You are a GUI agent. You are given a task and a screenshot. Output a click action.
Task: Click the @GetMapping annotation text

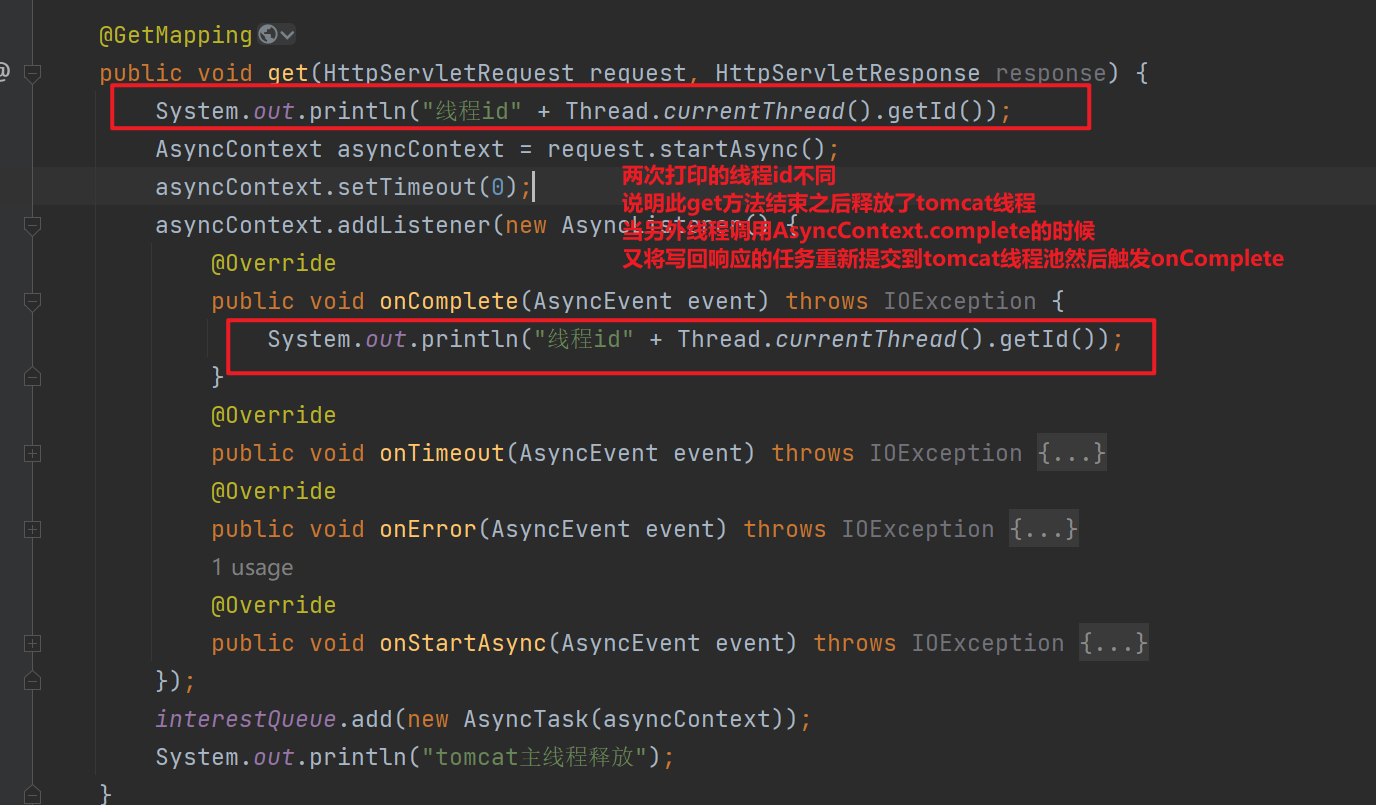[x=175, y=35]
